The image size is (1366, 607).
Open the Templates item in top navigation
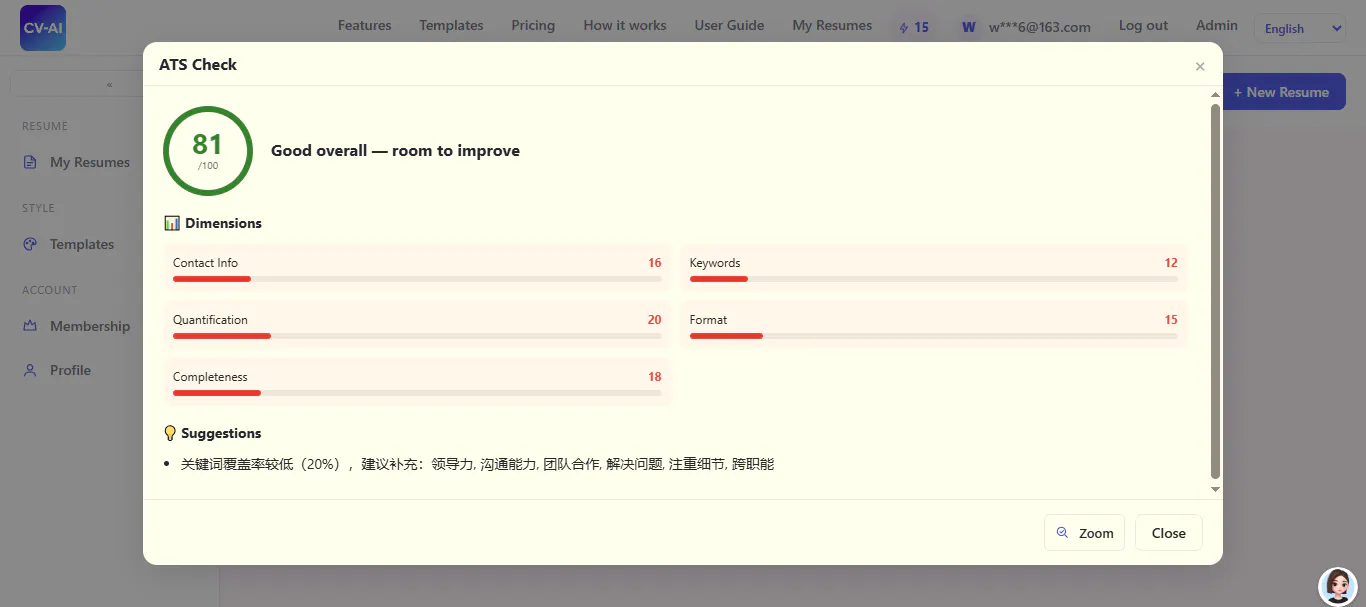(x=451, y=25)
